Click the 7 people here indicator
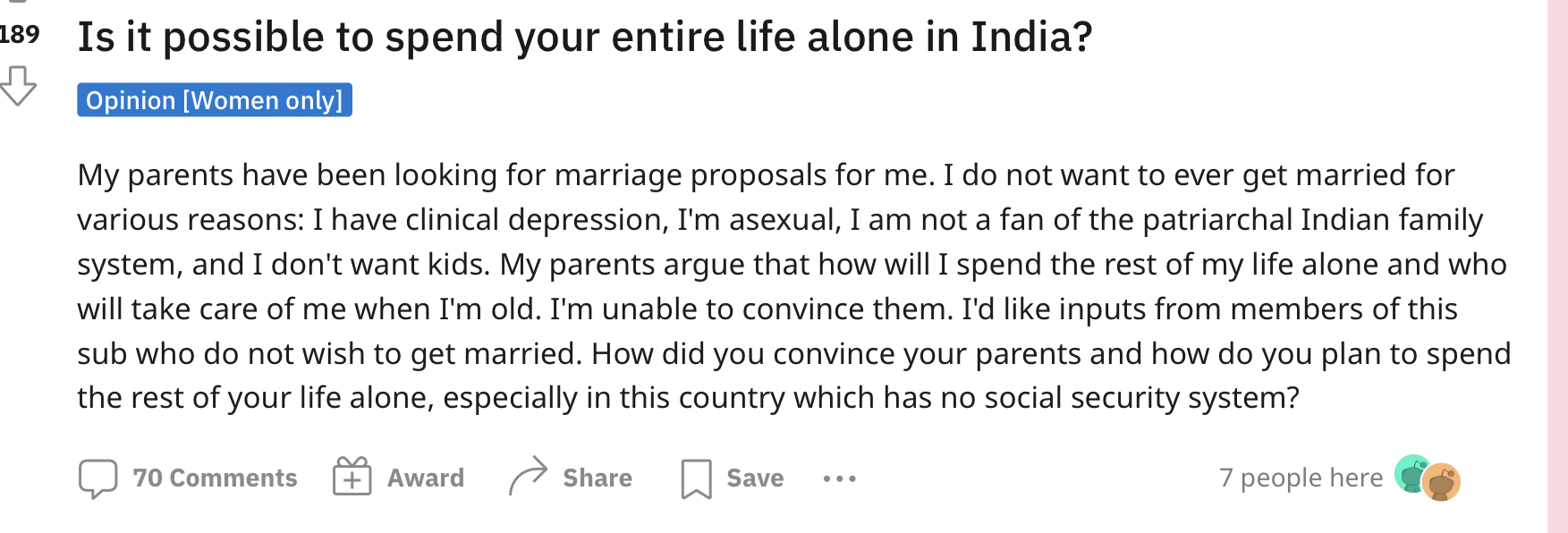 (x=1301, y=478)
